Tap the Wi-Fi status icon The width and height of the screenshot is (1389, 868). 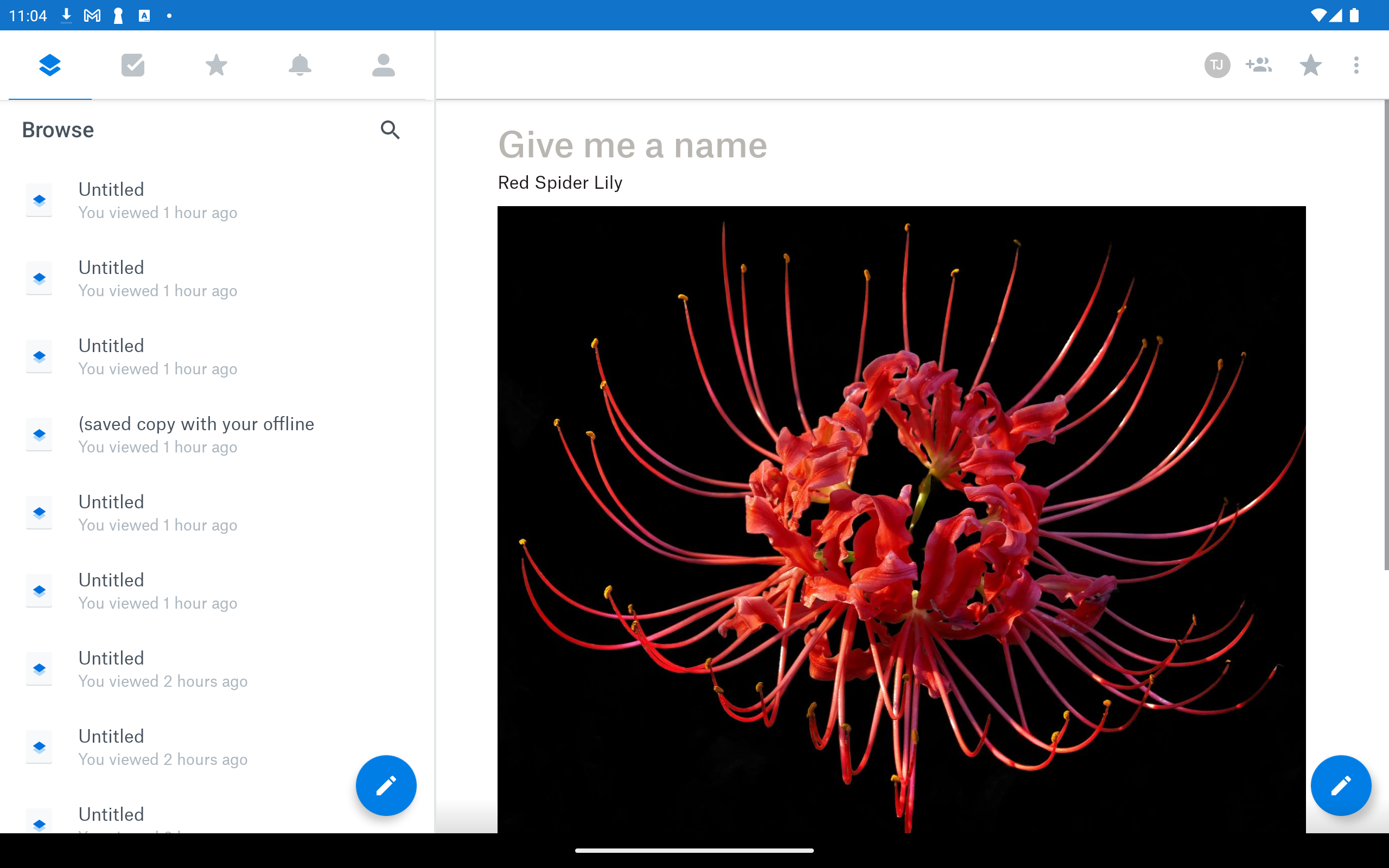(x=1318, y=16)
